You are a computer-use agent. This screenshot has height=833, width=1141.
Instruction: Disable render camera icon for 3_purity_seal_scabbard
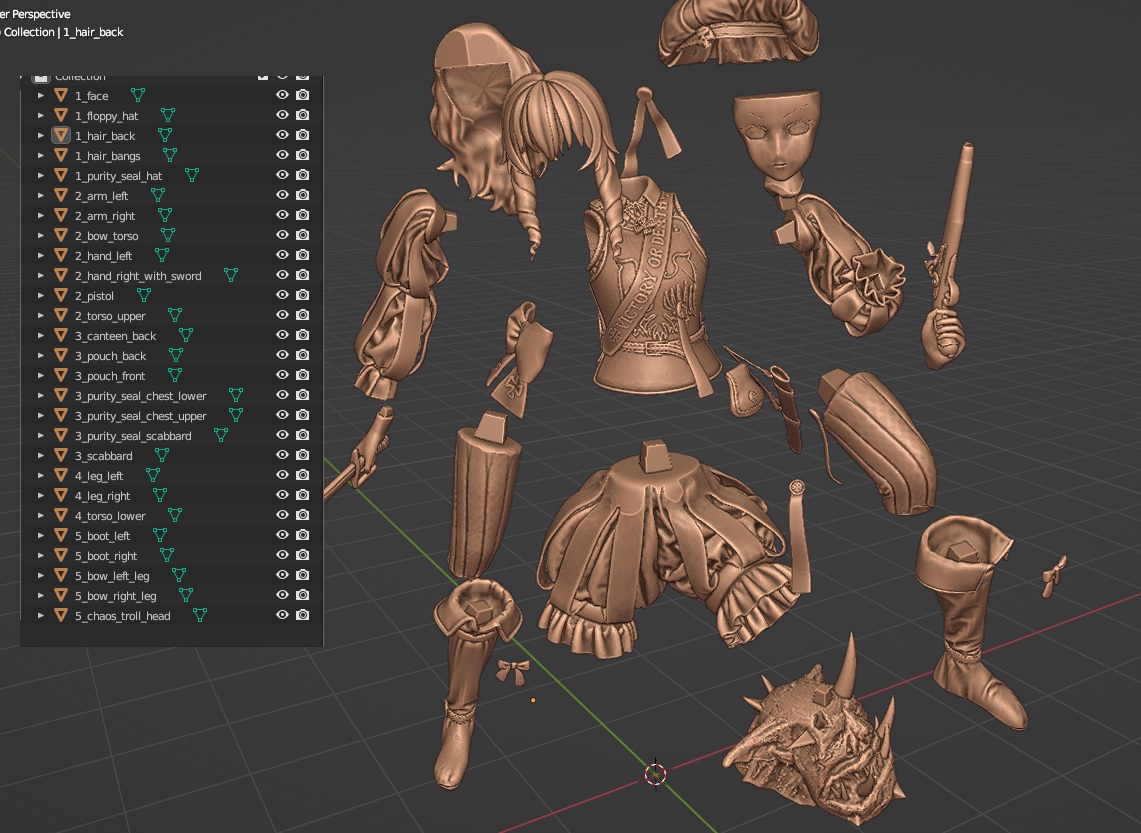[303, 435]
